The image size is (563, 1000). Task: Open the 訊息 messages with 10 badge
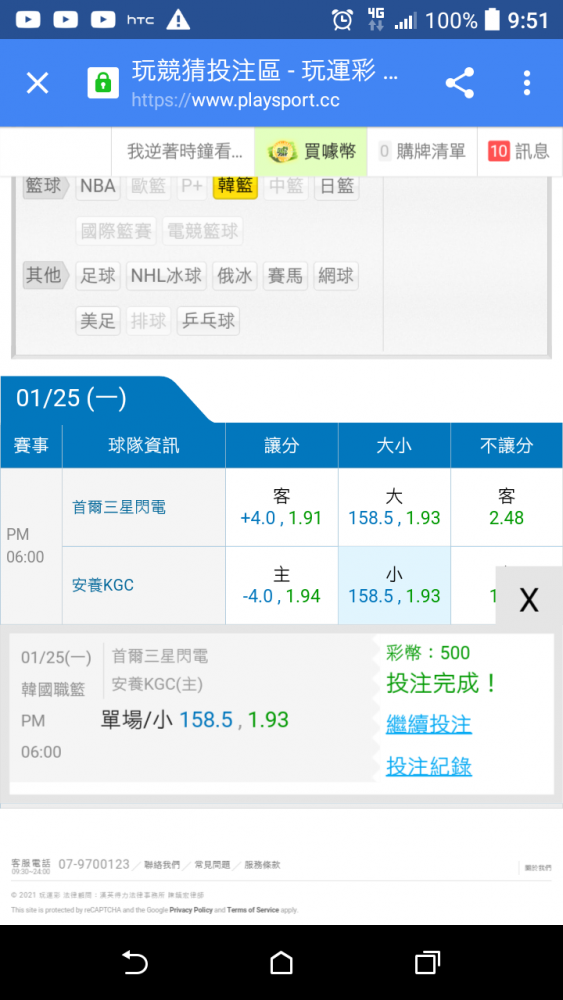520,151
